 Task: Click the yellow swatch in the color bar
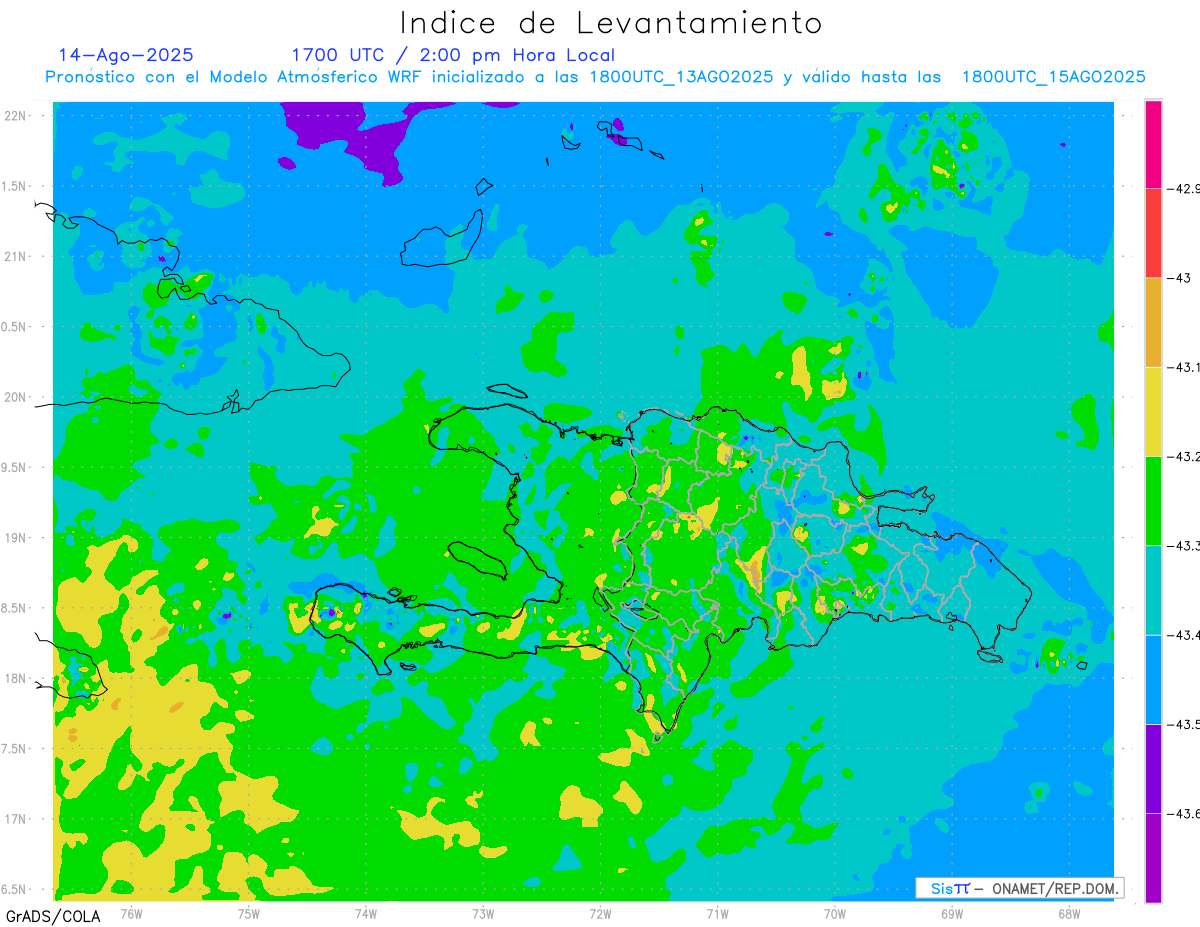pyautogui.click(x=1153, y=412)
